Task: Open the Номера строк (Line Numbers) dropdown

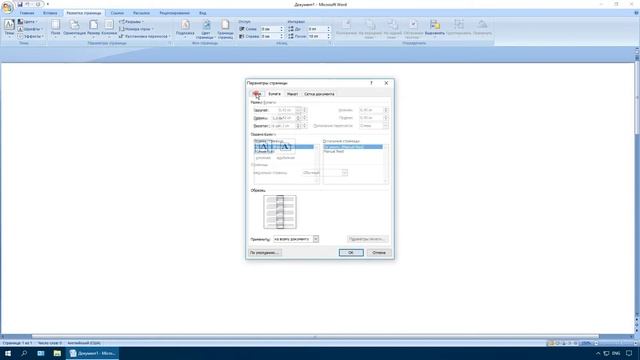Action: (x=136, y=29)
